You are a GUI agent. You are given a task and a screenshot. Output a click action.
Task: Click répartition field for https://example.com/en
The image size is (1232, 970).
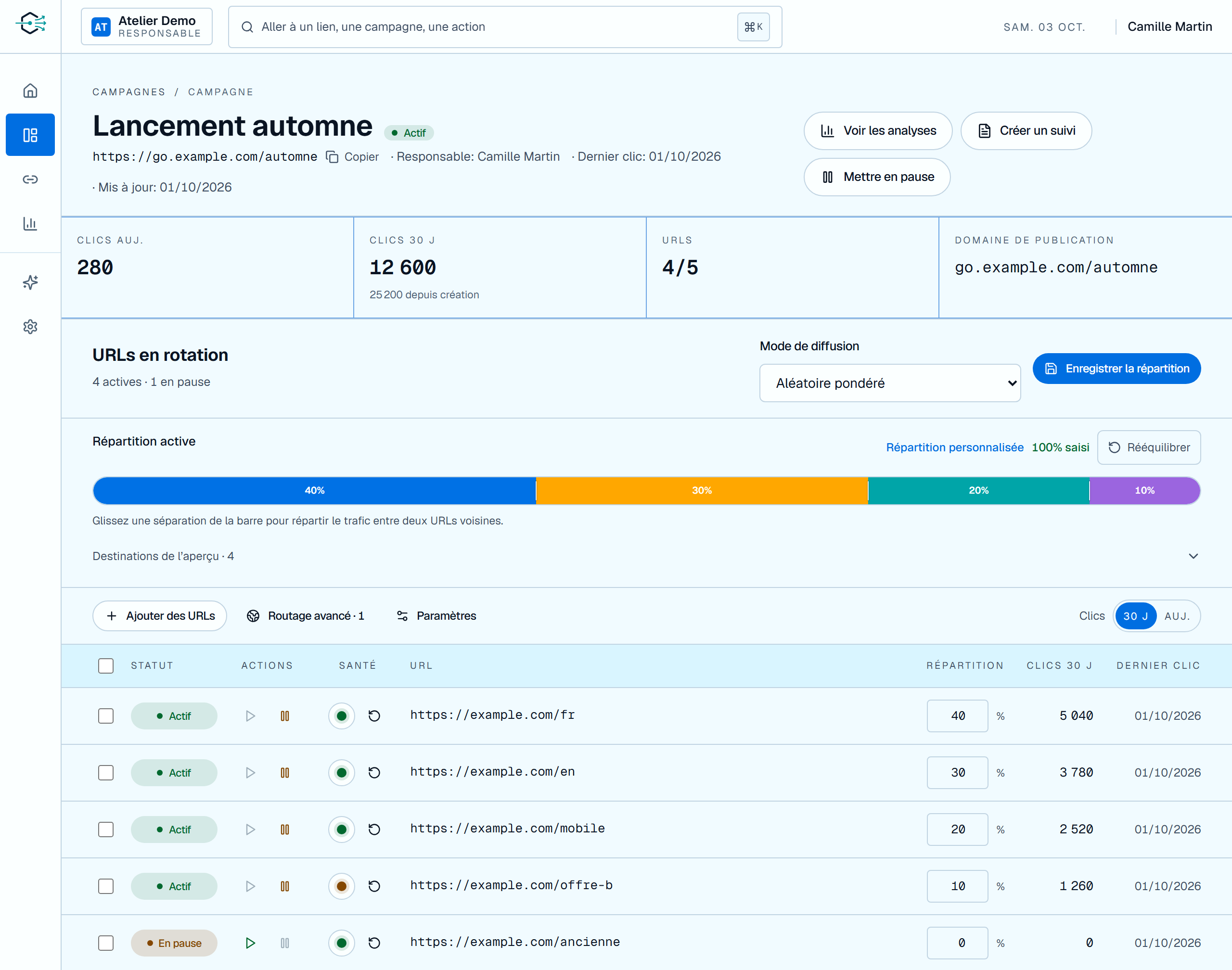[958, 773]
